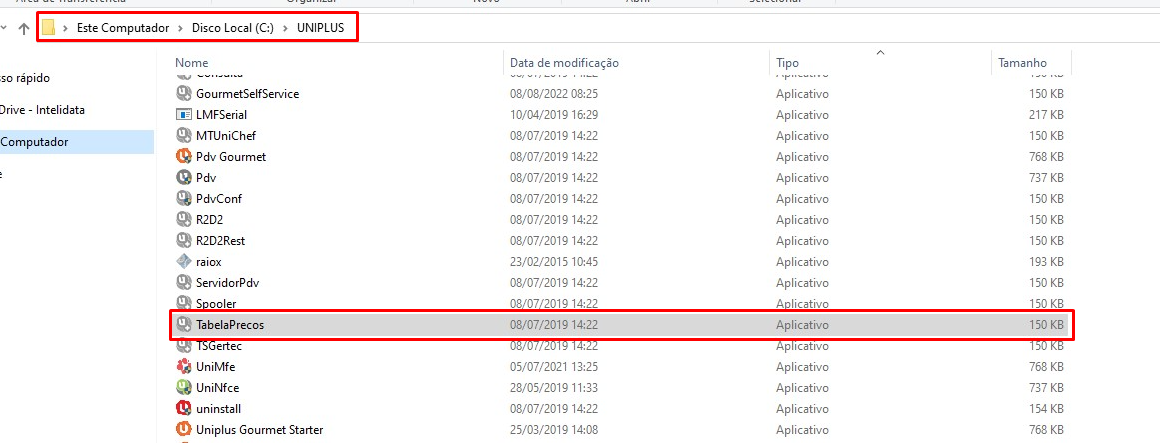The image size is (1160, 443).
Task: Open the GourmetSelfService application icon
Action: click(x=183, y=94)
